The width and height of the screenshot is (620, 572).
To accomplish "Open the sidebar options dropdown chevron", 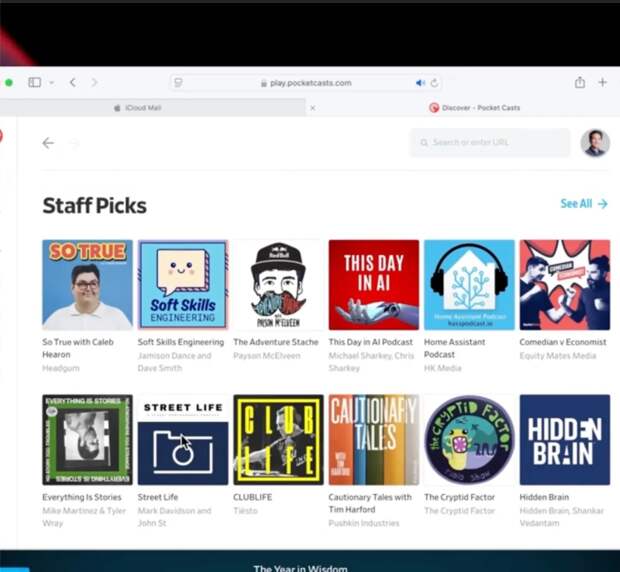I will tap(51, 83).
